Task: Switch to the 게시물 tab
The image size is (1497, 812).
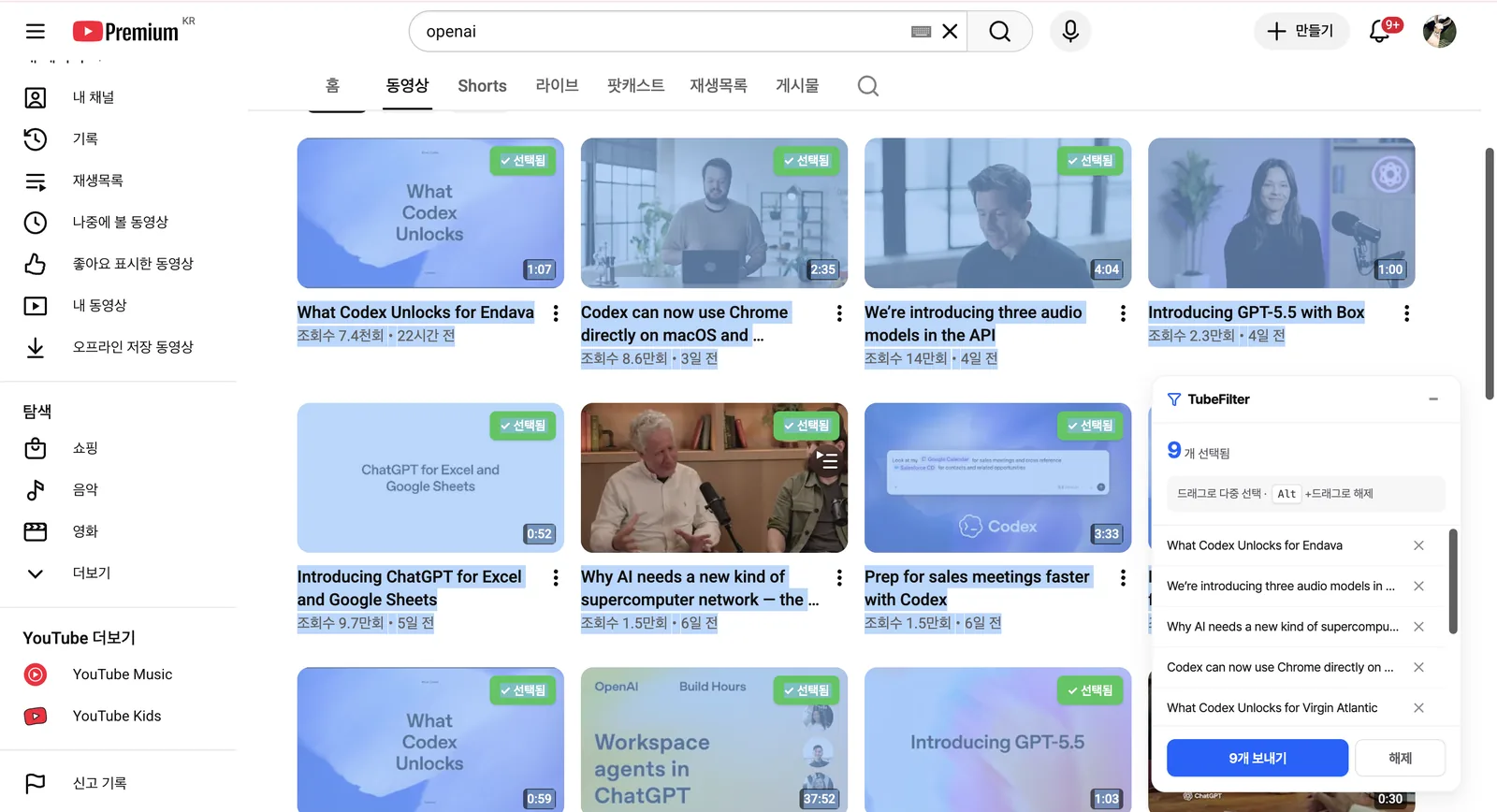Action: [x=797, y=85]
